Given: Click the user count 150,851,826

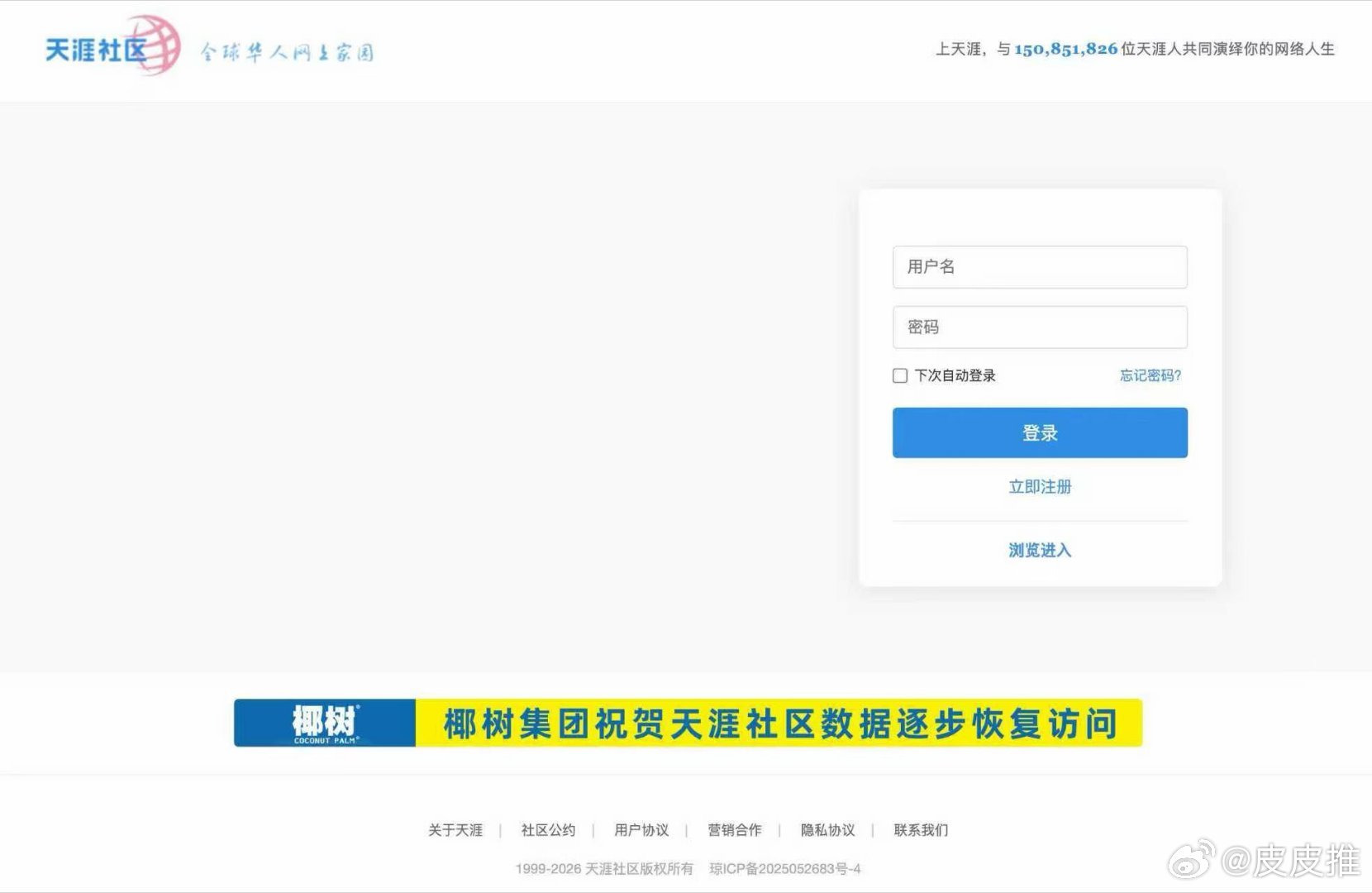Looking at the screenshot, I should pyautogui.click(x=1066, y=49).
